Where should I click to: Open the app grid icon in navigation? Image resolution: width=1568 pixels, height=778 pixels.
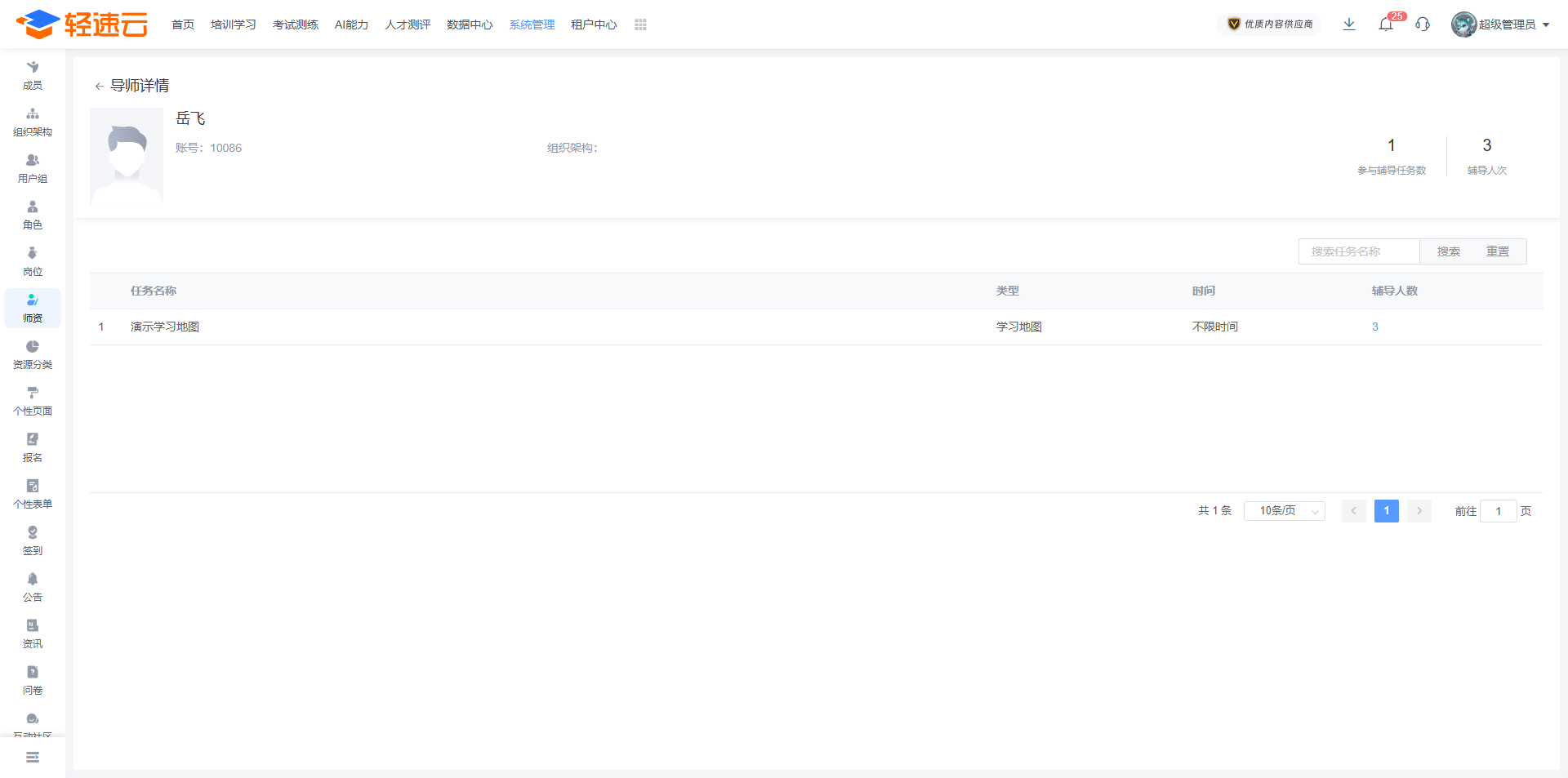click(x=640, y=24)
